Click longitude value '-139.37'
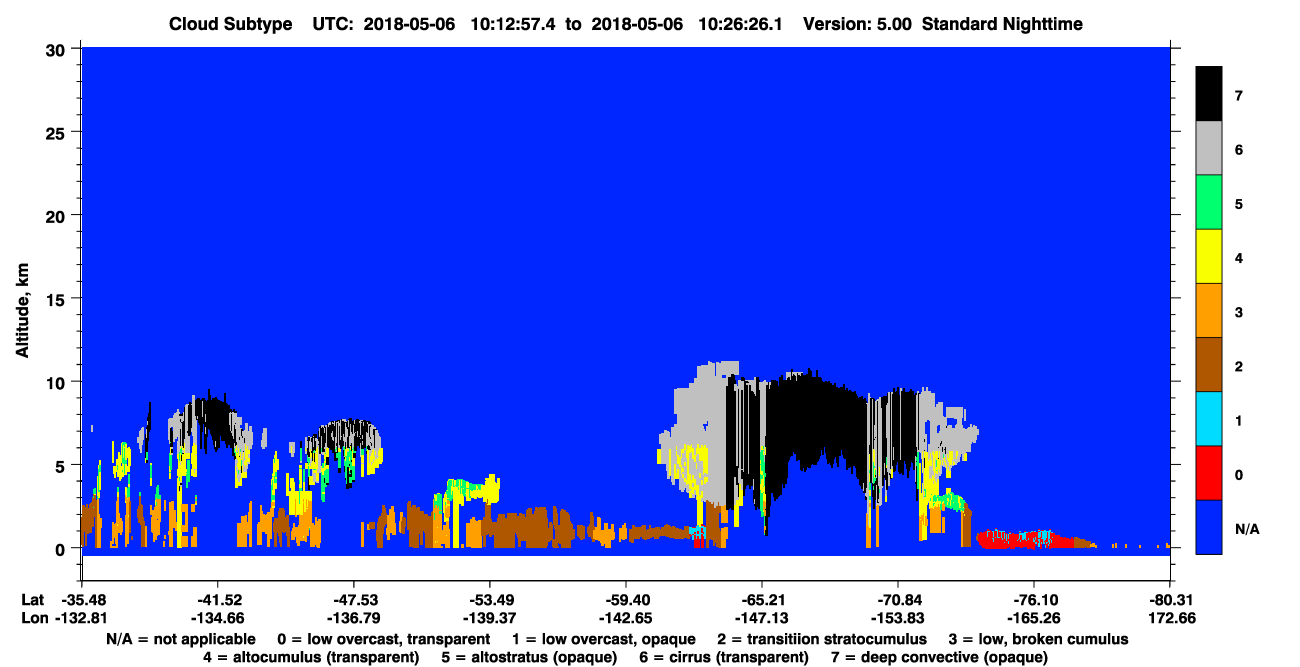Screen dimensions: 1300x667 (x=489, y=617)
